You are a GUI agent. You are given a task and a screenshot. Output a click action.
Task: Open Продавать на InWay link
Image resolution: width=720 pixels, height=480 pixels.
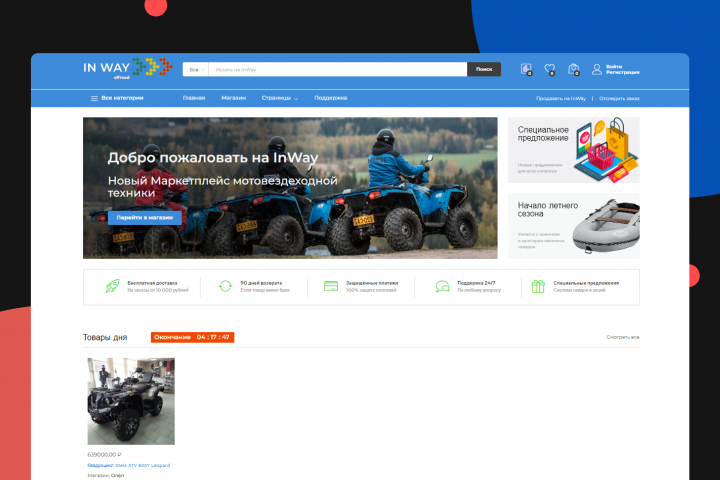(x=561, y=98)
